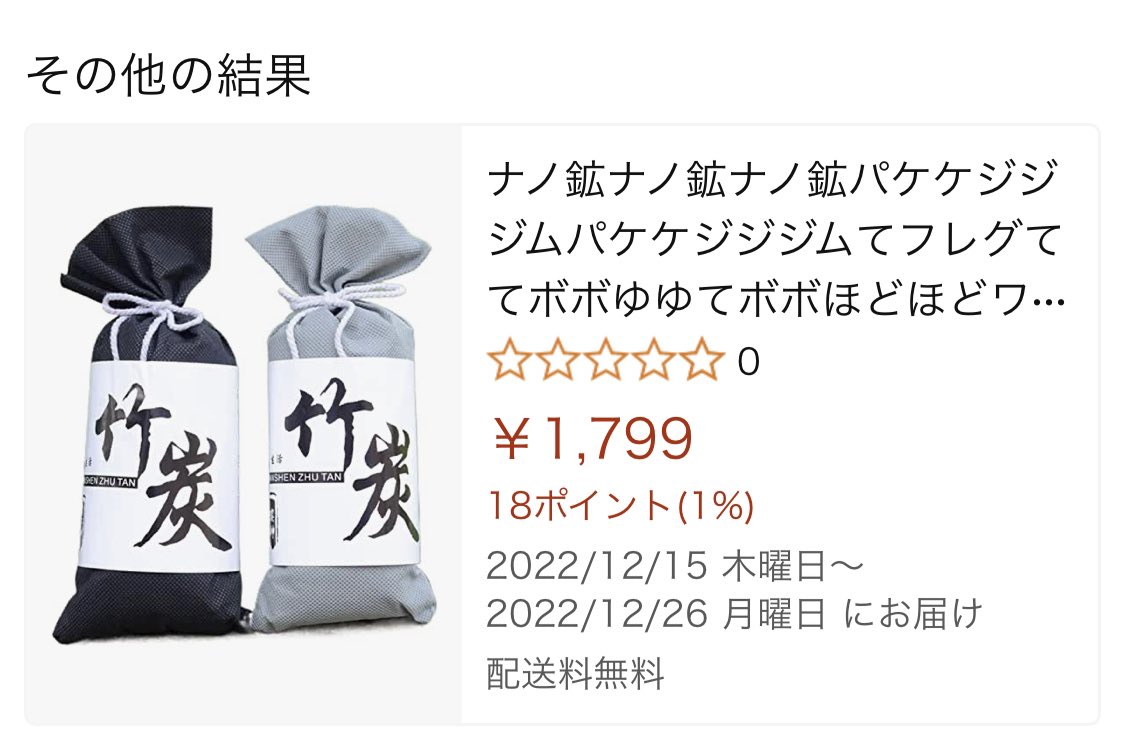The height and width of the screenshot is (734, 1125).
Task: Open the review count 0 link
Action: tap(748, 362)
